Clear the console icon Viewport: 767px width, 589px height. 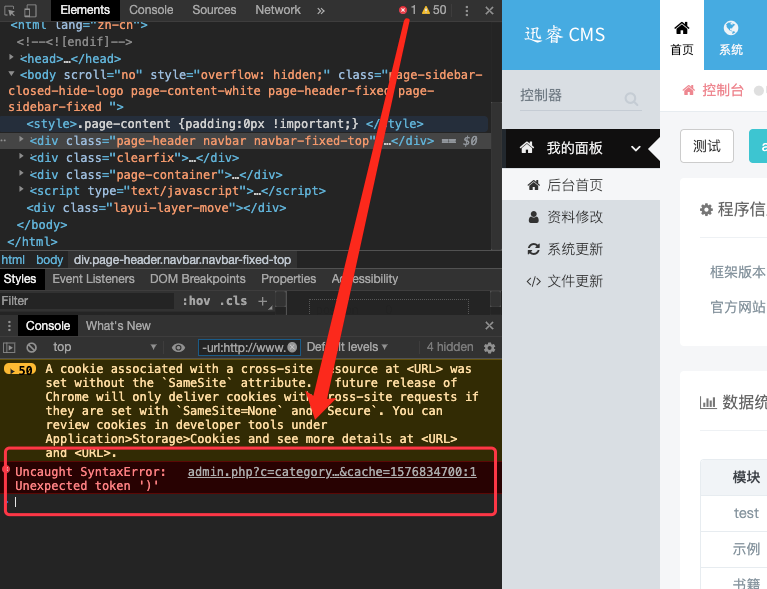tap(31, 347)
